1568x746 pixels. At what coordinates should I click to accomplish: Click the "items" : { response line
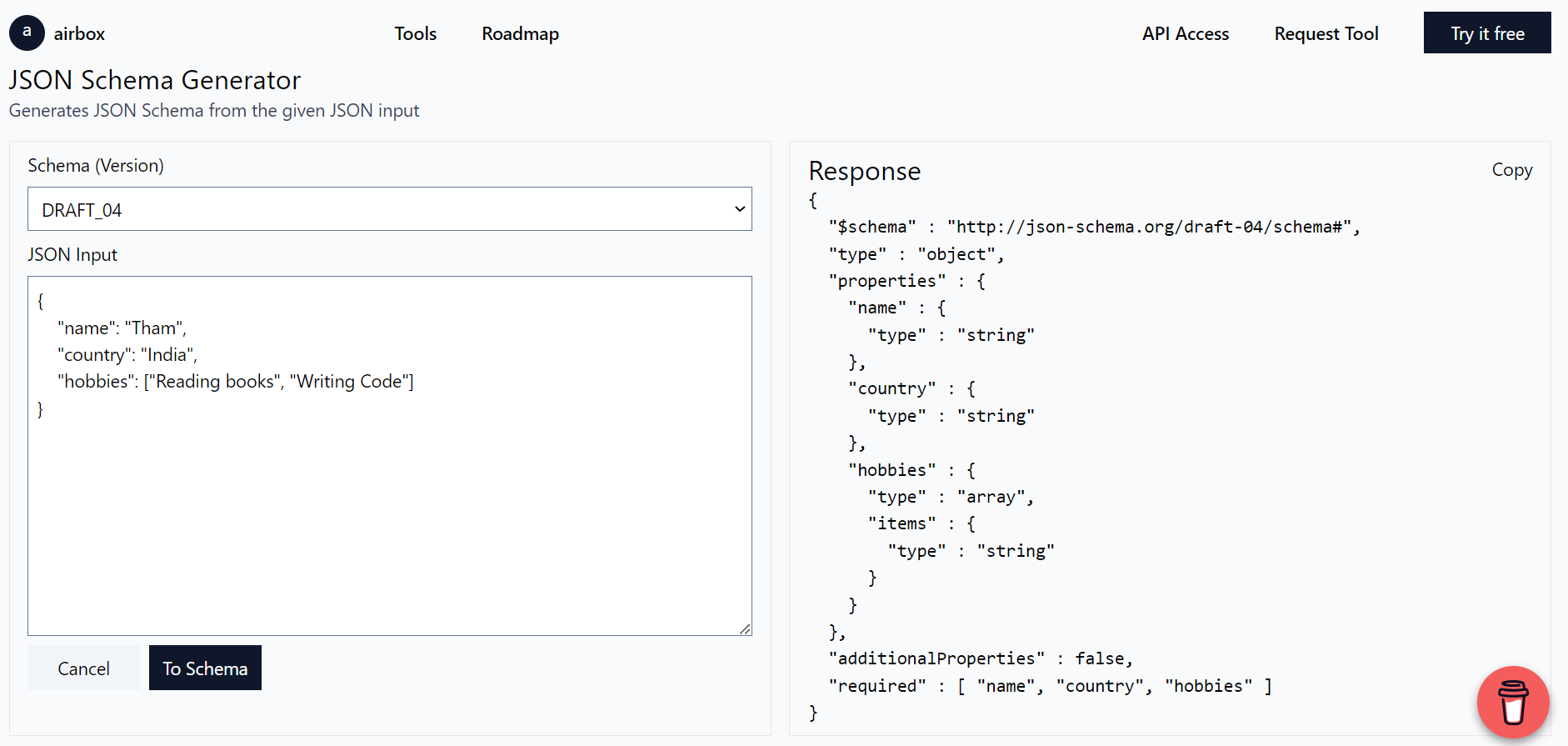pyautogui.click(x=921, y=523)
